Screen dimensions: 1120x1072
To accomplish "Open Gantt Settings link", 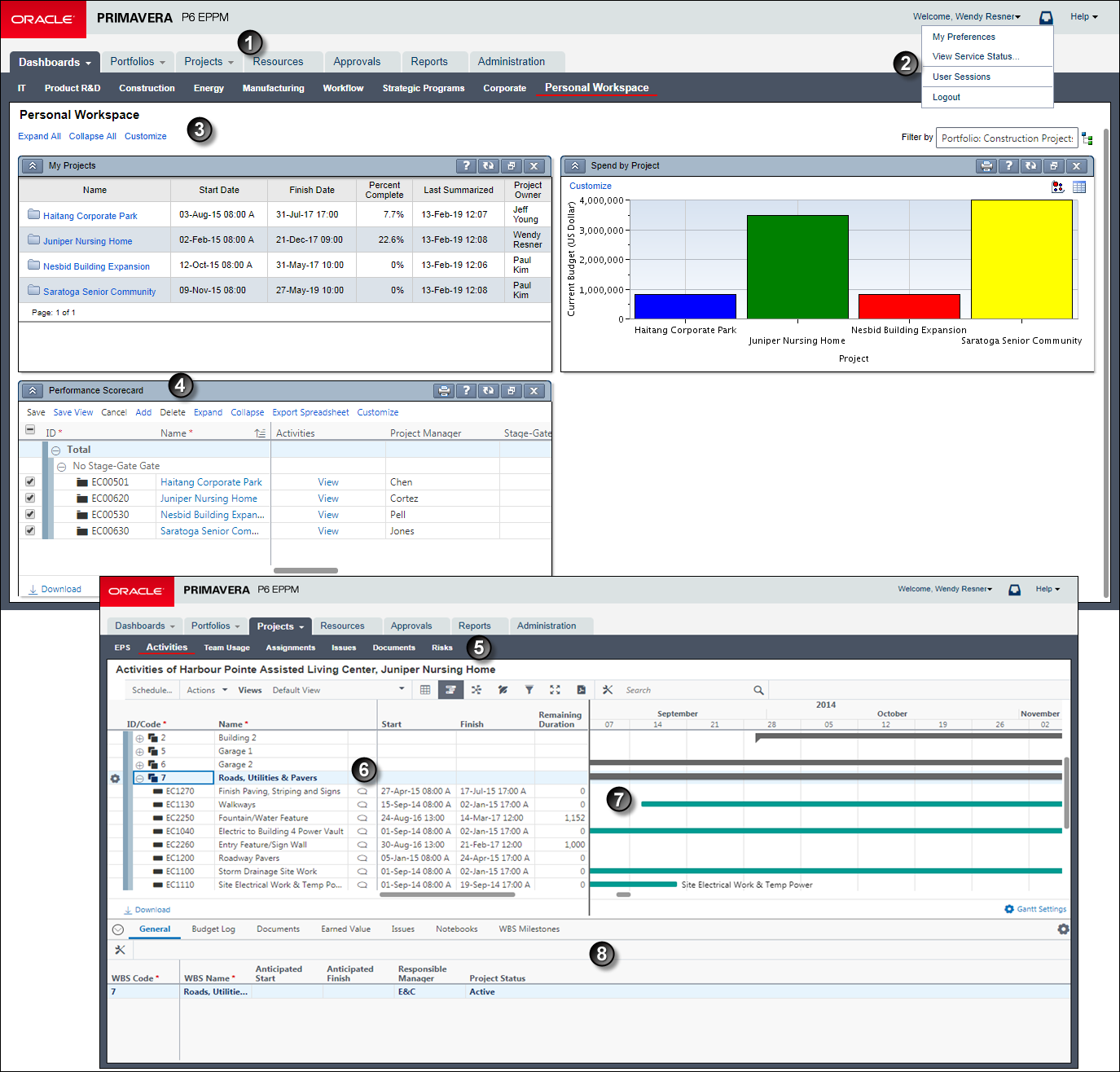I will point(1035,909).
